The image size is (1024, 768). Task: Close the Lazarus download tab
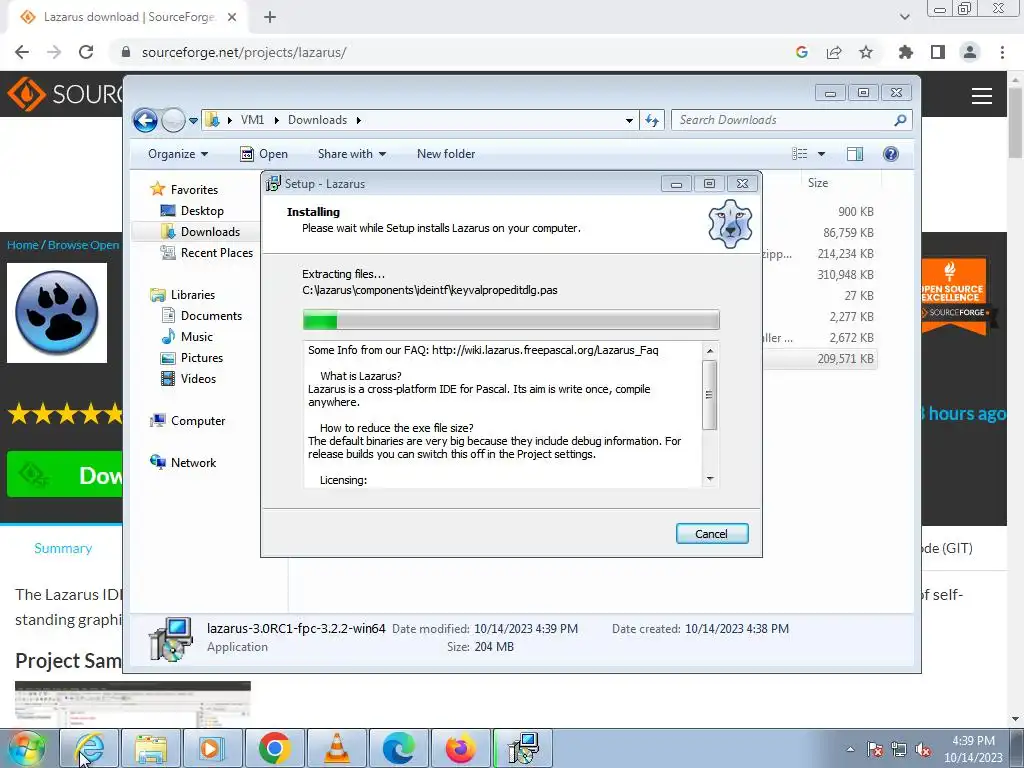pos(232,17)
